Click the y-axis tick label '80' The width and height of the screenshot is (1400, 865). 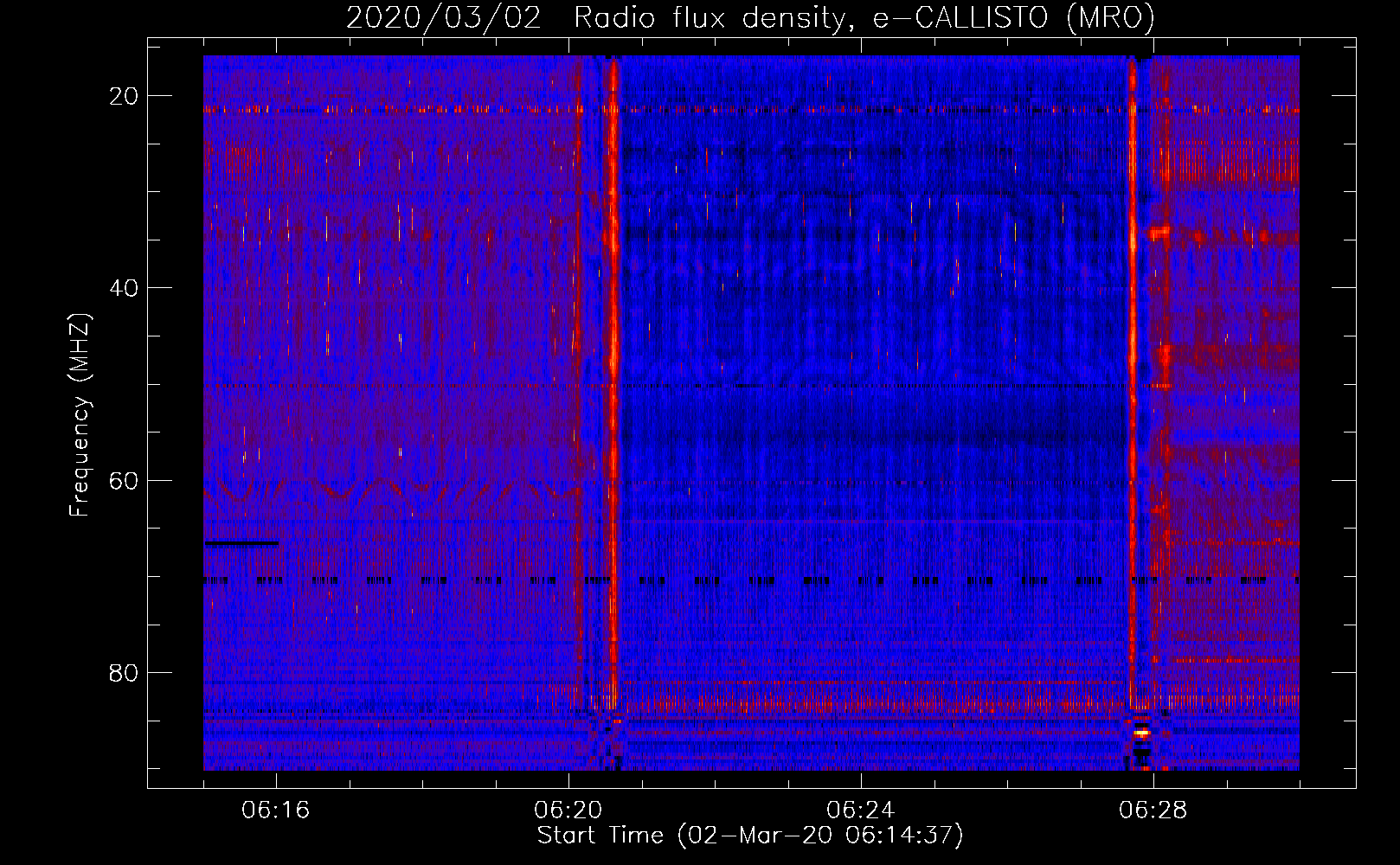coord(124,672)
